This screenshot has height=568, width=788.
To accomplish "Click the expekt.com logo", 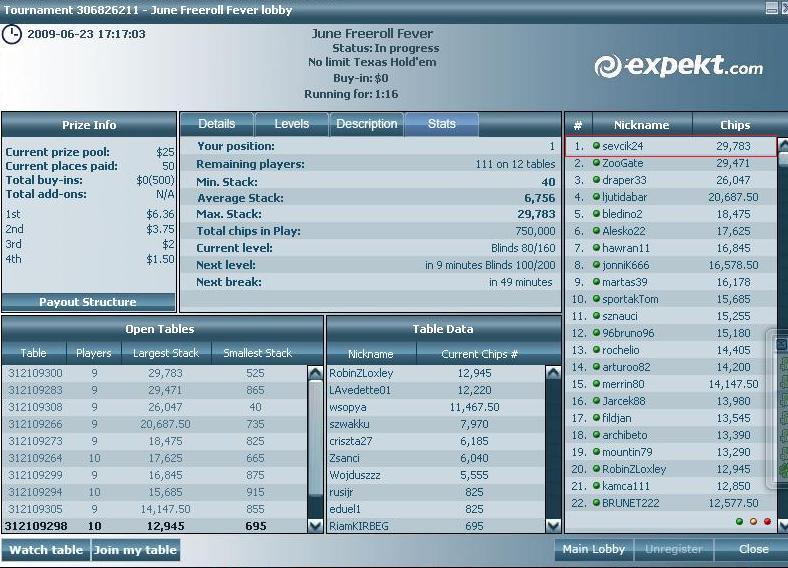I will tap(678, 66).
